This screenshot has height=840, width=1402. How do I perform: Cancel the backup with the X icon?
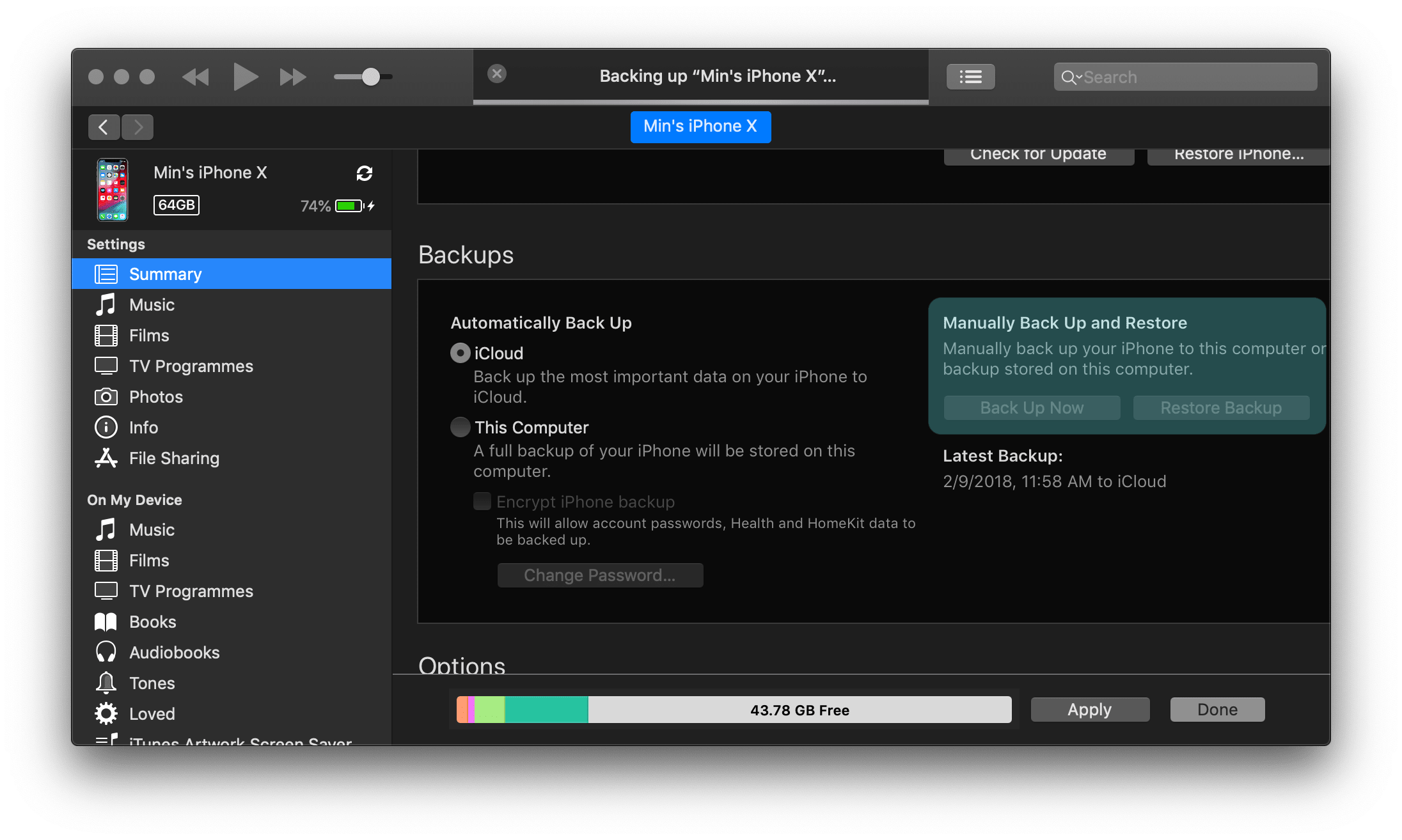pyautogui.click(x=497, y=74)
